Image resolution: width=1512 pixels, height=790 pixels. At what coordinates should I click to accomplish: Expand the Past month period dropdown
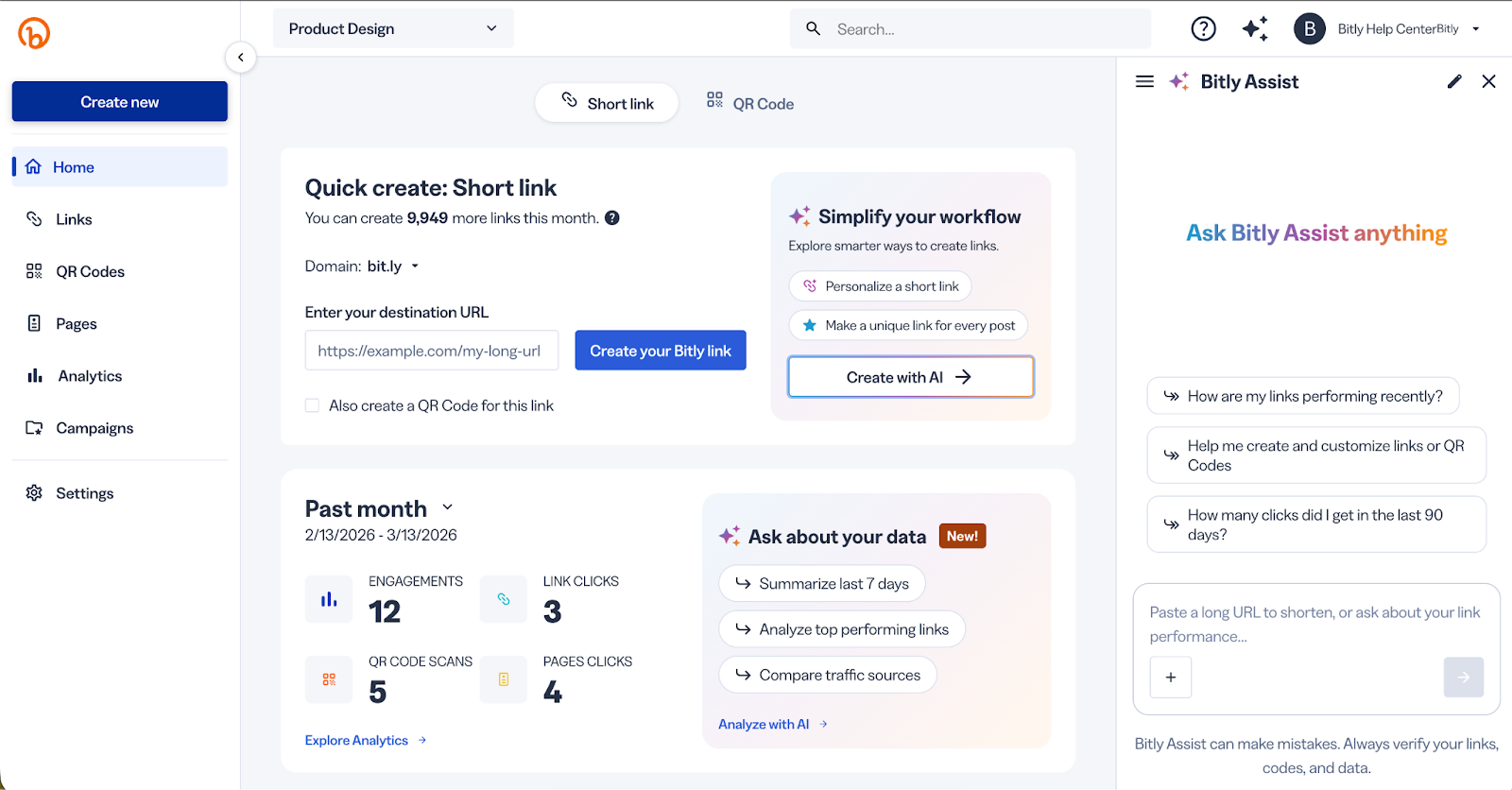pos(448,507)
